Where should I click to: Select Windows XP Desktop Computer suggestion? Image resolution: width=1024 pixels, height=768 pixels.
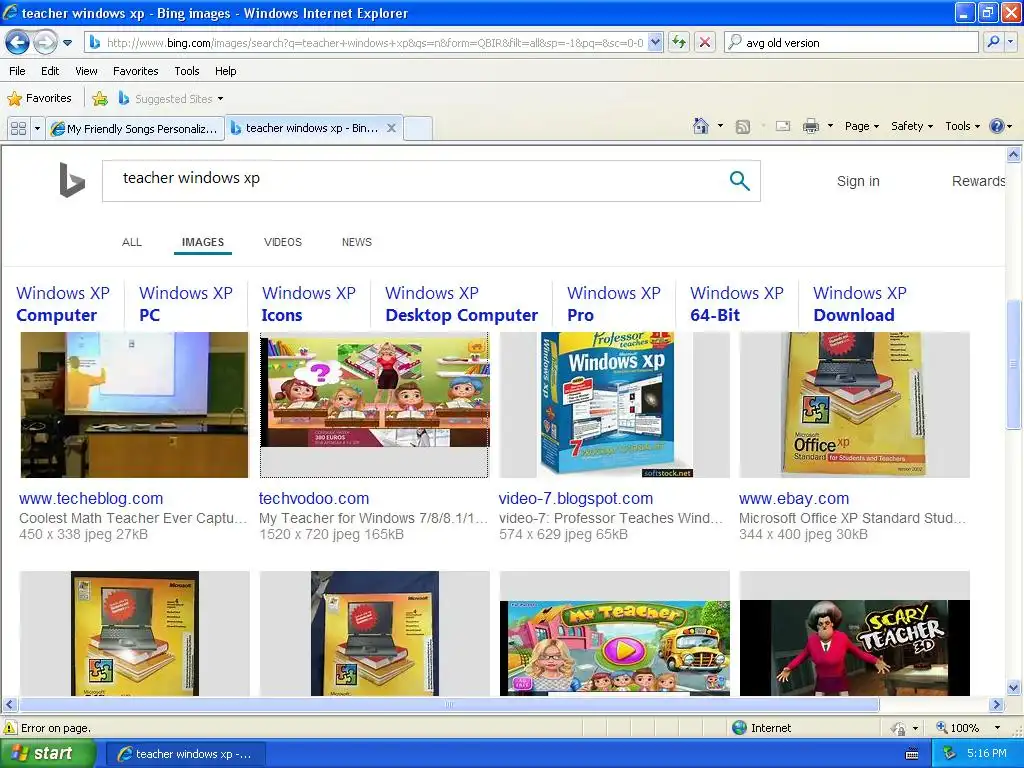pyautogui.click(x=461, y=304)
